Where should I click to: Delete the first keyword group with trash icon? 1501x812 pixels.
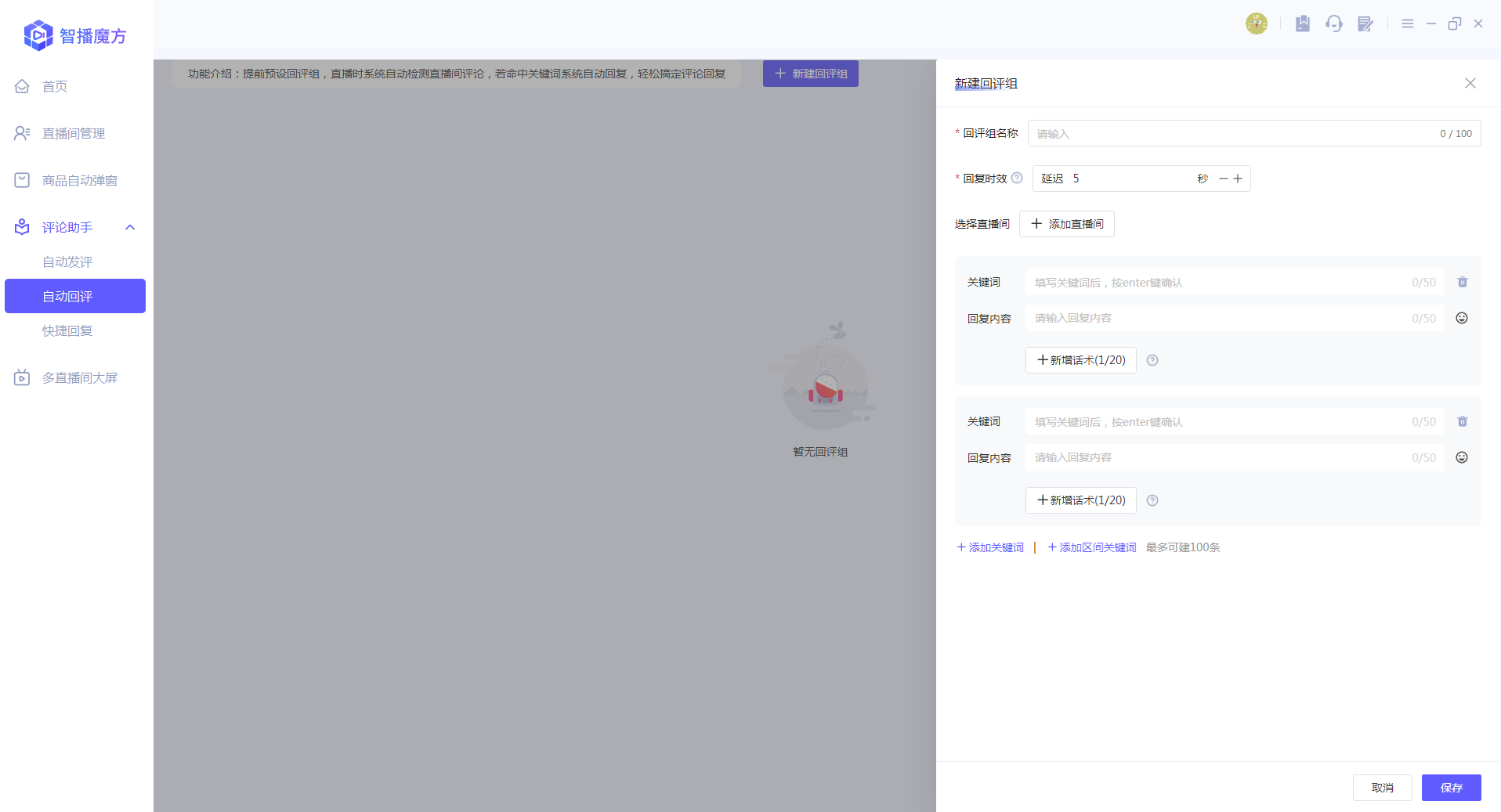click(x=1463, y=282)
